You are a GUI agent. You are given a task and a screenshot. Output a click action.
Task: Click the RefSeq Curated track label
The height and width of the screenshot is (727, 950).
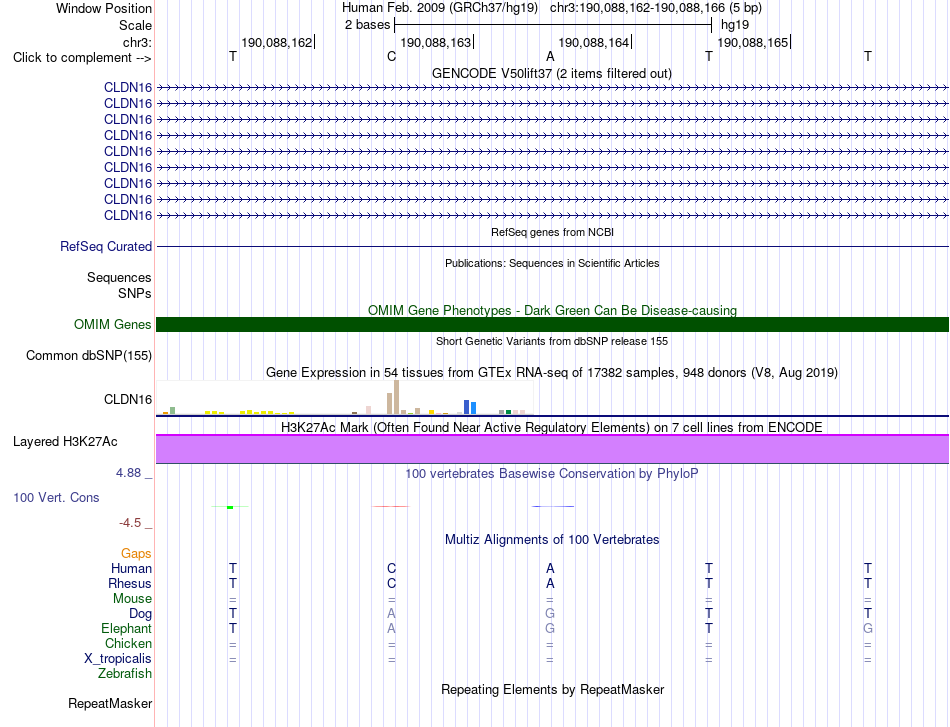(105, 247)
